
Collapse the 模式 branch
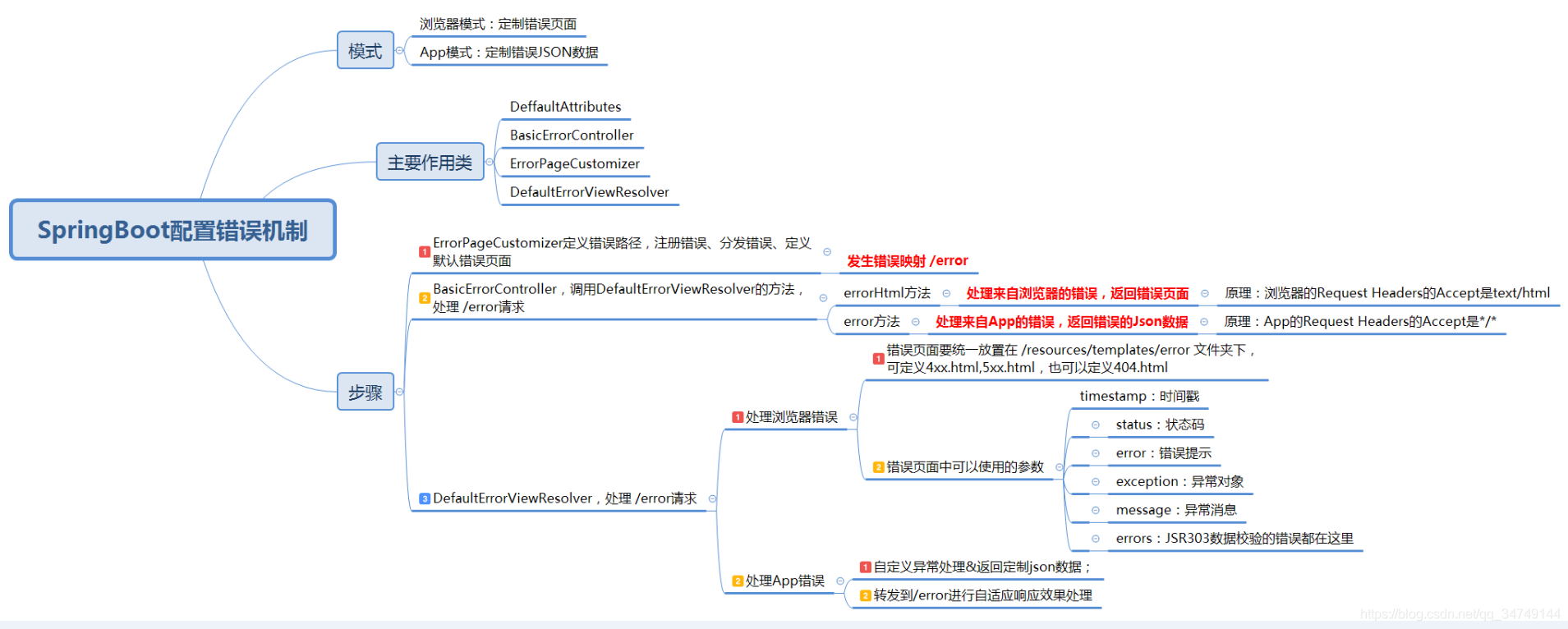400,50
